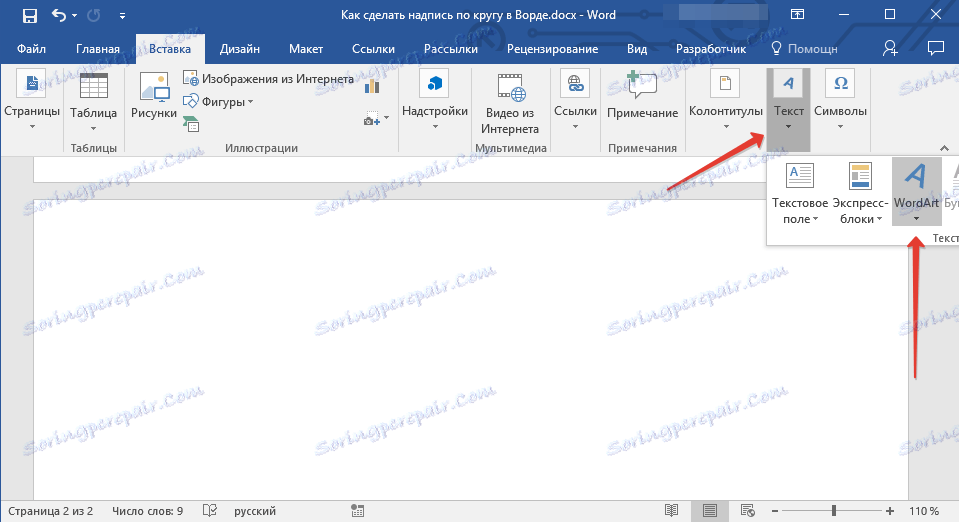Insert a chart with the bar chart icon
Viewport: 959px width, 522px height.
coord(372,86)
